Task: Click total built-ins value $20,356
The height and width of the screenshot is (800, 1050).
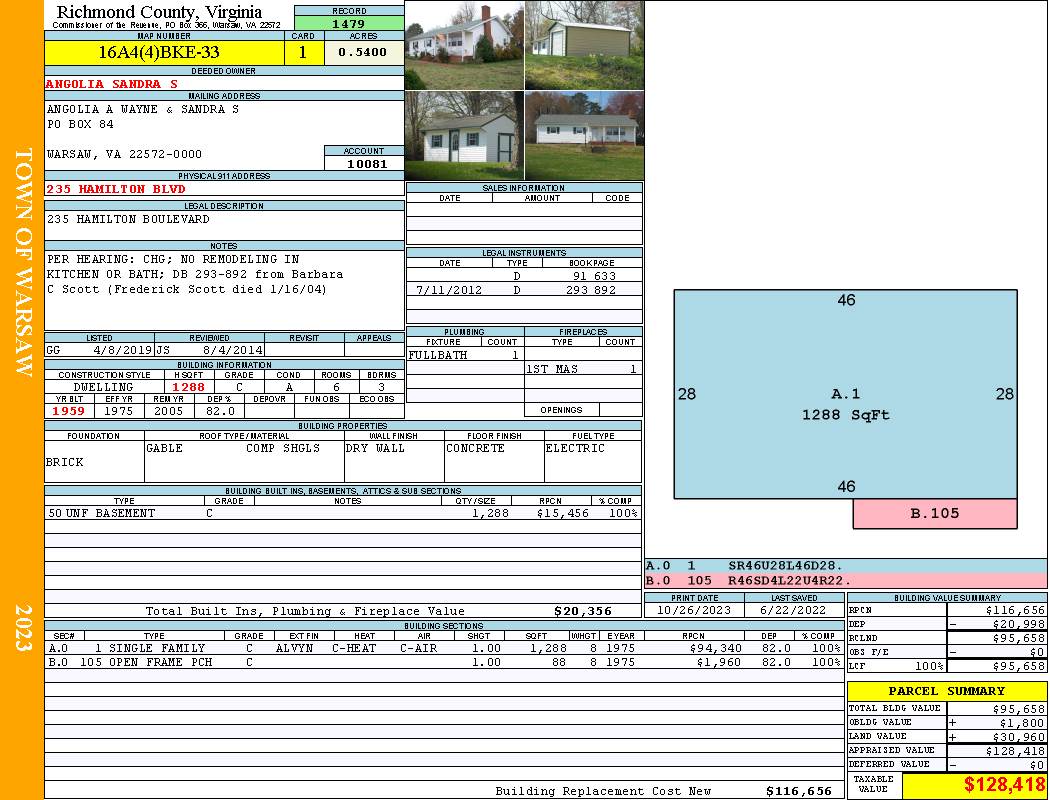Action: tap(583, 611)
